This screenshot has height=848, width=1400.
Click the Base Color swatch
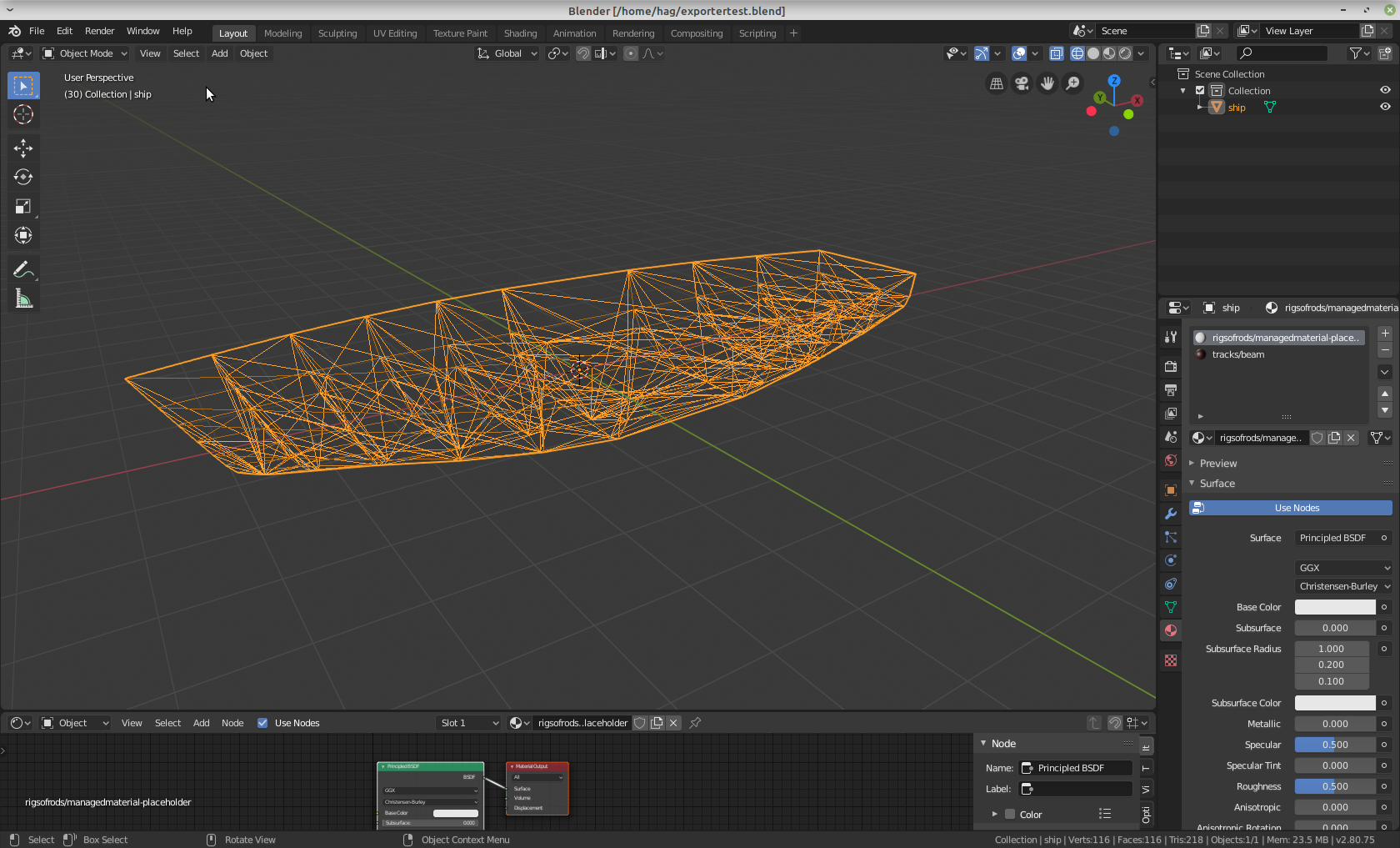(x=1335, y=607)
